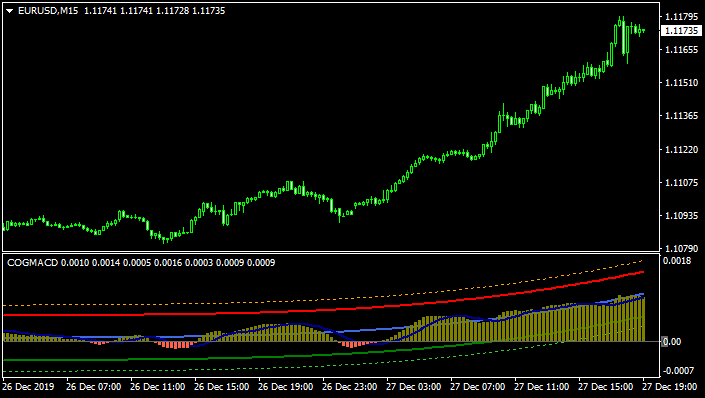Viewport: 705px width, 398px height.
Task: Click time axis label 27 Dec 03:00
Action: (414, 387)
